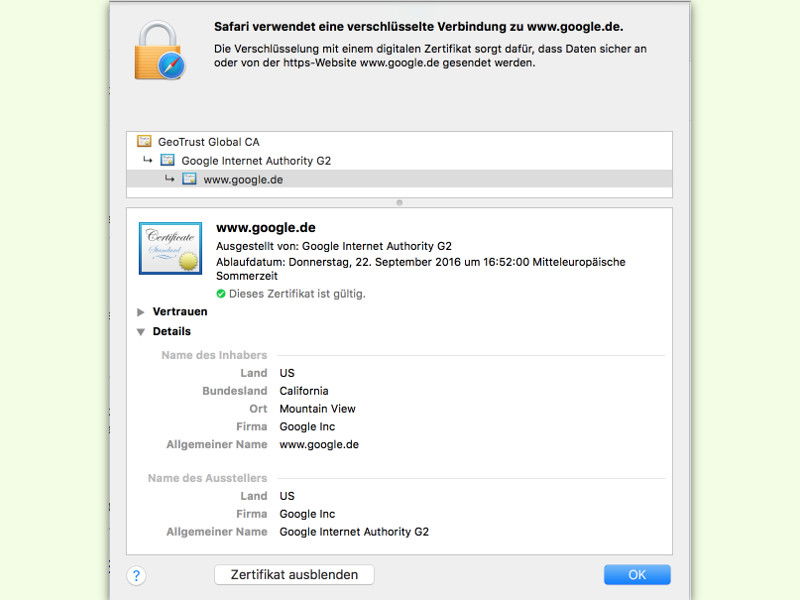Click the Allgemeiner Name value Google Internet Authority G2
Screen dimensions: 800x600
coord(354,532)
